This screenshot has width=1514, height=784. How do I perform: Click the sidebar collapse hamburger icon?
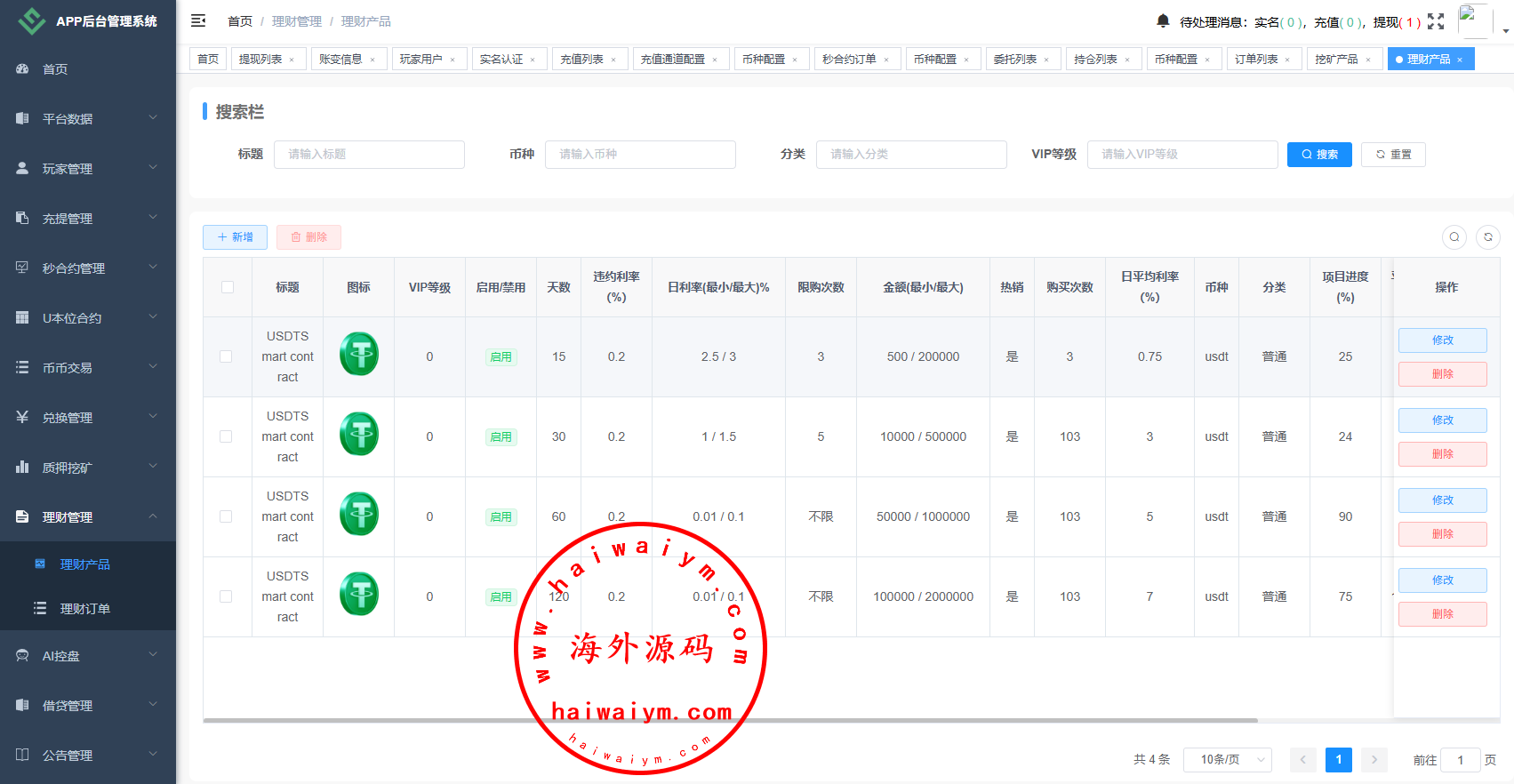pos(198,20)
